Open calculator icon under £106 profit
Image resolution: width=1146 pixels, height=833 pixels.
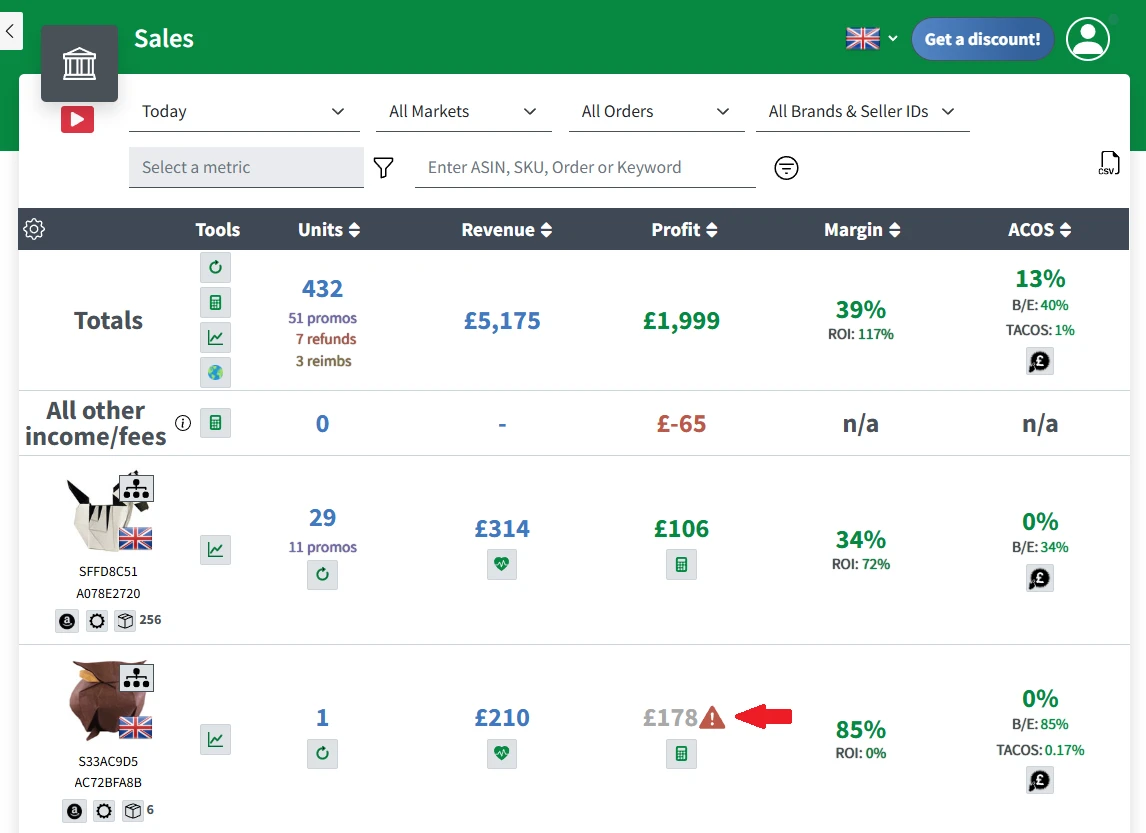(681, 565)
